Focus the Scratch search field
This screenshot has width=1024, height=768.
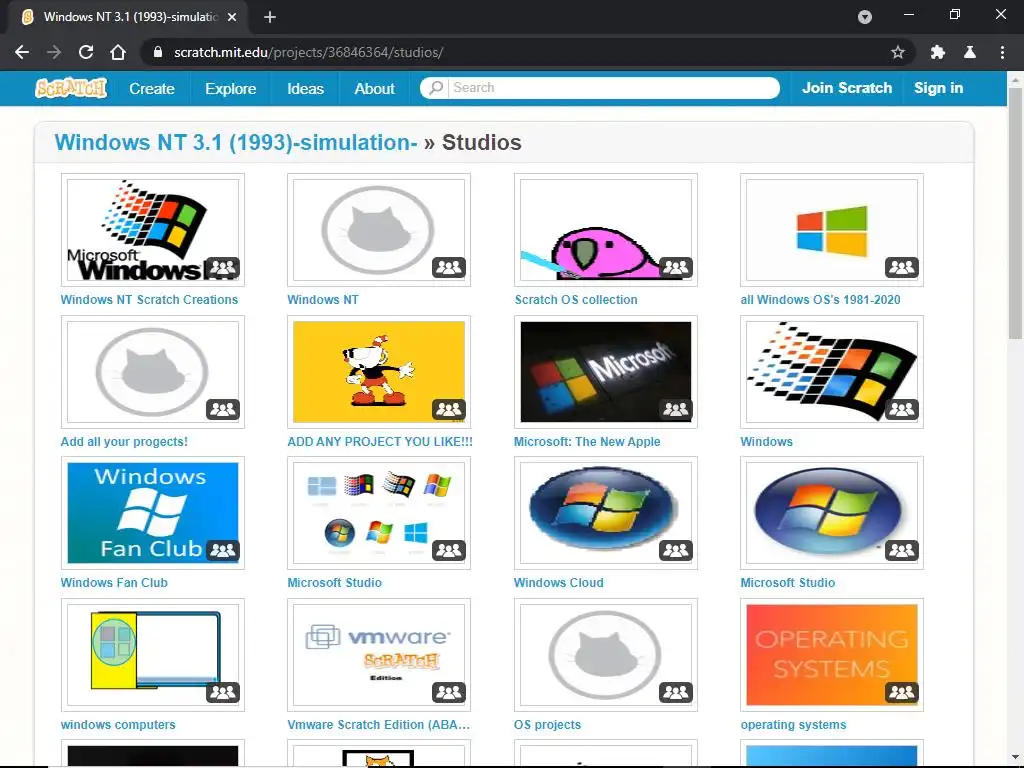(600, 88)
